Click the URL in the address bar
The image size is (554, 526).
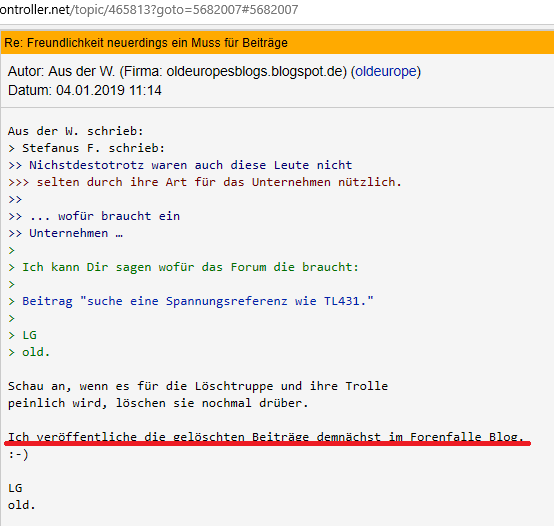(149, 10)
